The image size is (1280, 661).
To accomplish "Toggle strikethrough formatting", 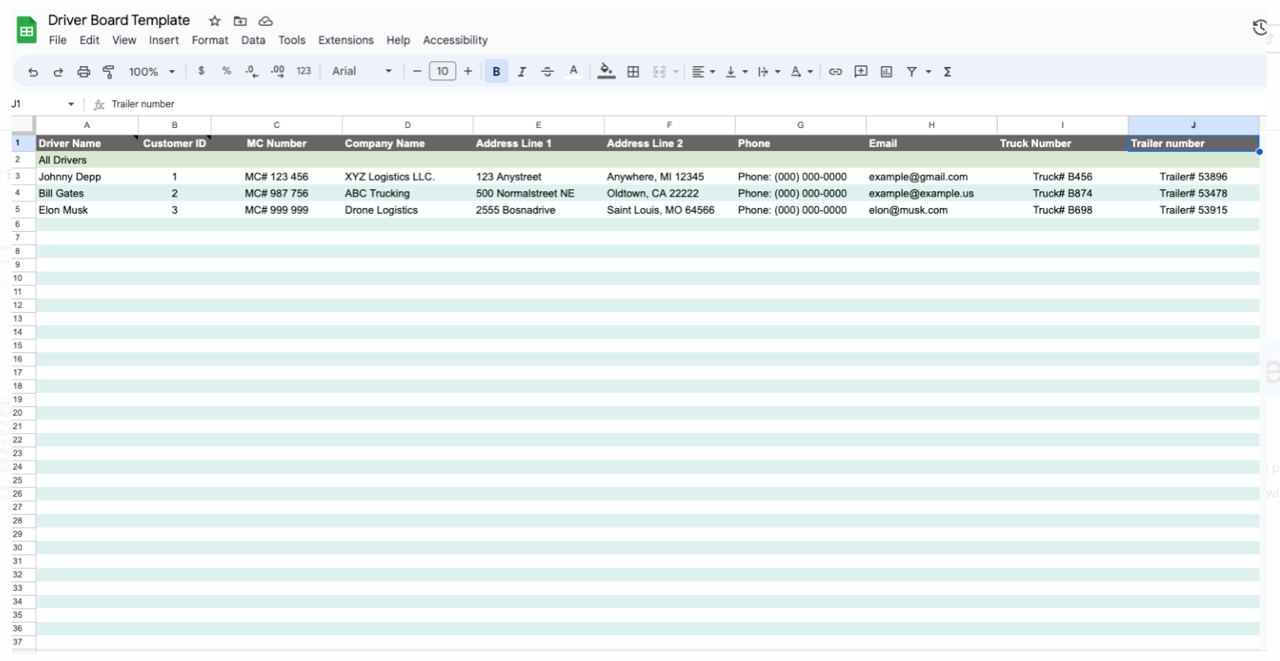I will (x=547, y=72).
